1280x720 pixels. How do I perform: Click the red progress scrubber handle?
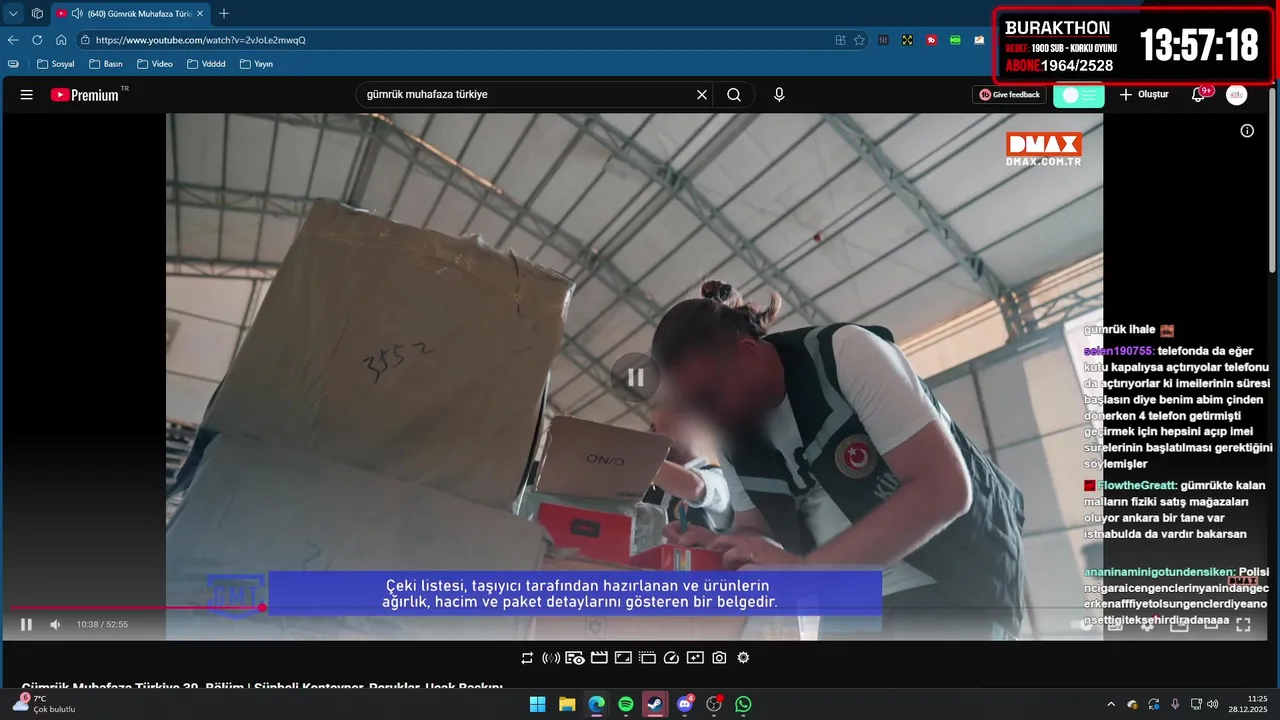pos(262,608)
